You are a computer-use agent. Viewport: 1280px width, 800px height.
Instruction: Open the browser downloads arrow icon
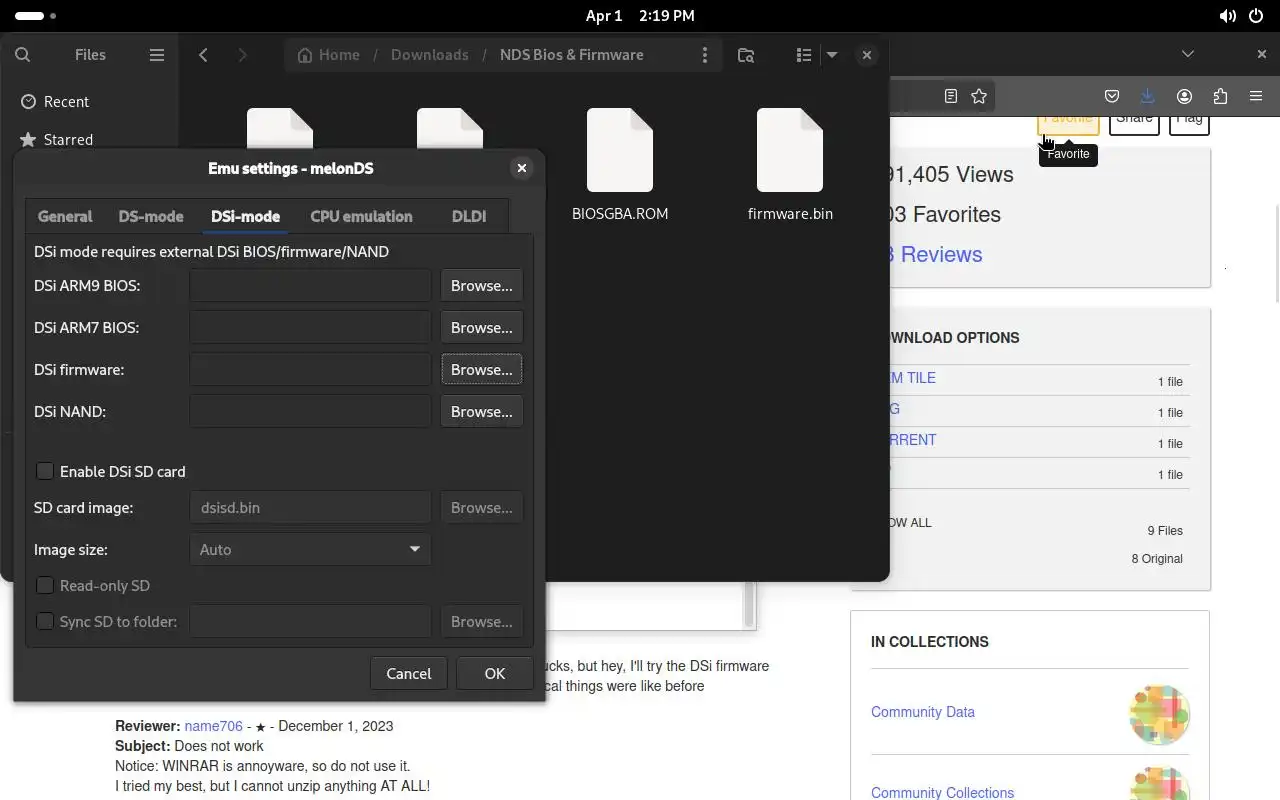pyautogui.click(x=1148, y=96)
